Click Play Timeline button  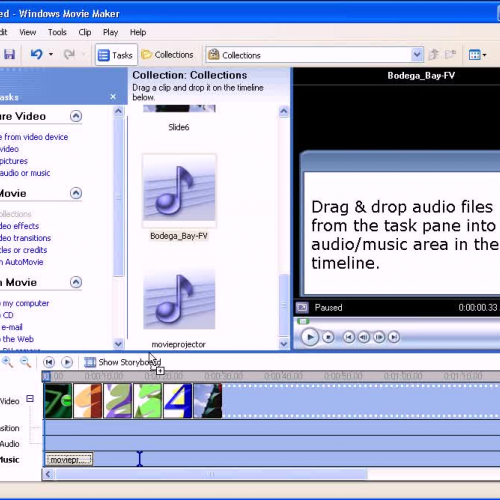click(x=67, y=362)
